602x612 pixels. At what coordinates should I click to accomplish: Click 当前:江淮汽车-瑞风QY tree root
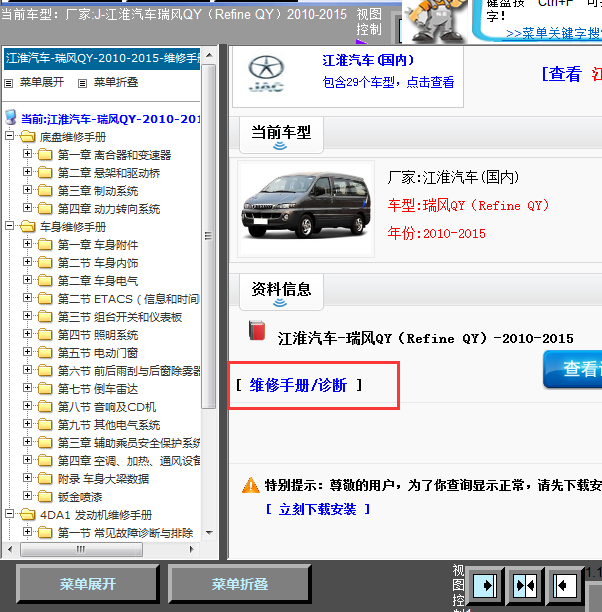point(110,119)
